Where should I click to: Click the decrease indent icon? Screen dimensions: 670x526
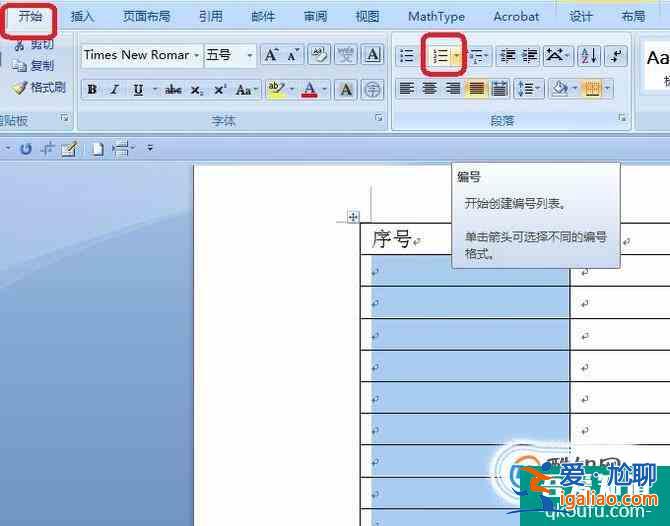point(508,56)
